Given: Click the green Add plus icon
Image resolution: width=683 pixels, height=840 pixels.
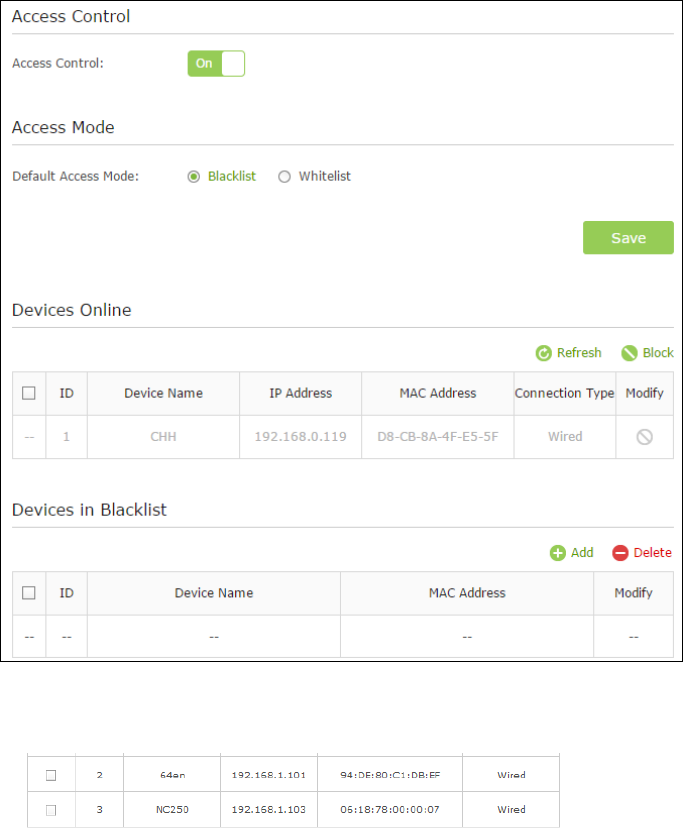Looking at the screenshot, I should coord(558,553).
